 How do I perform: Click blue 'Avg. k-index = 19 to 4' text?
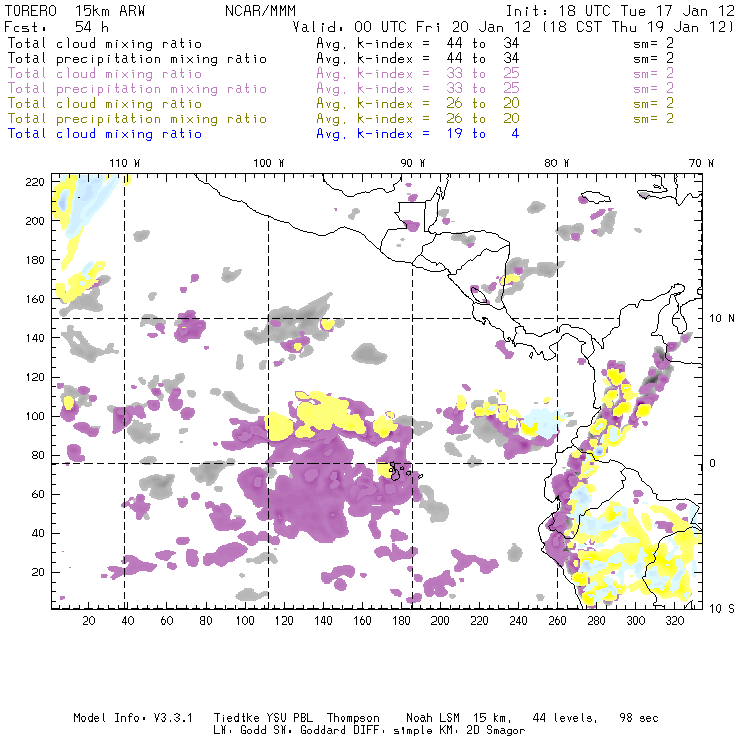point(418,134)
